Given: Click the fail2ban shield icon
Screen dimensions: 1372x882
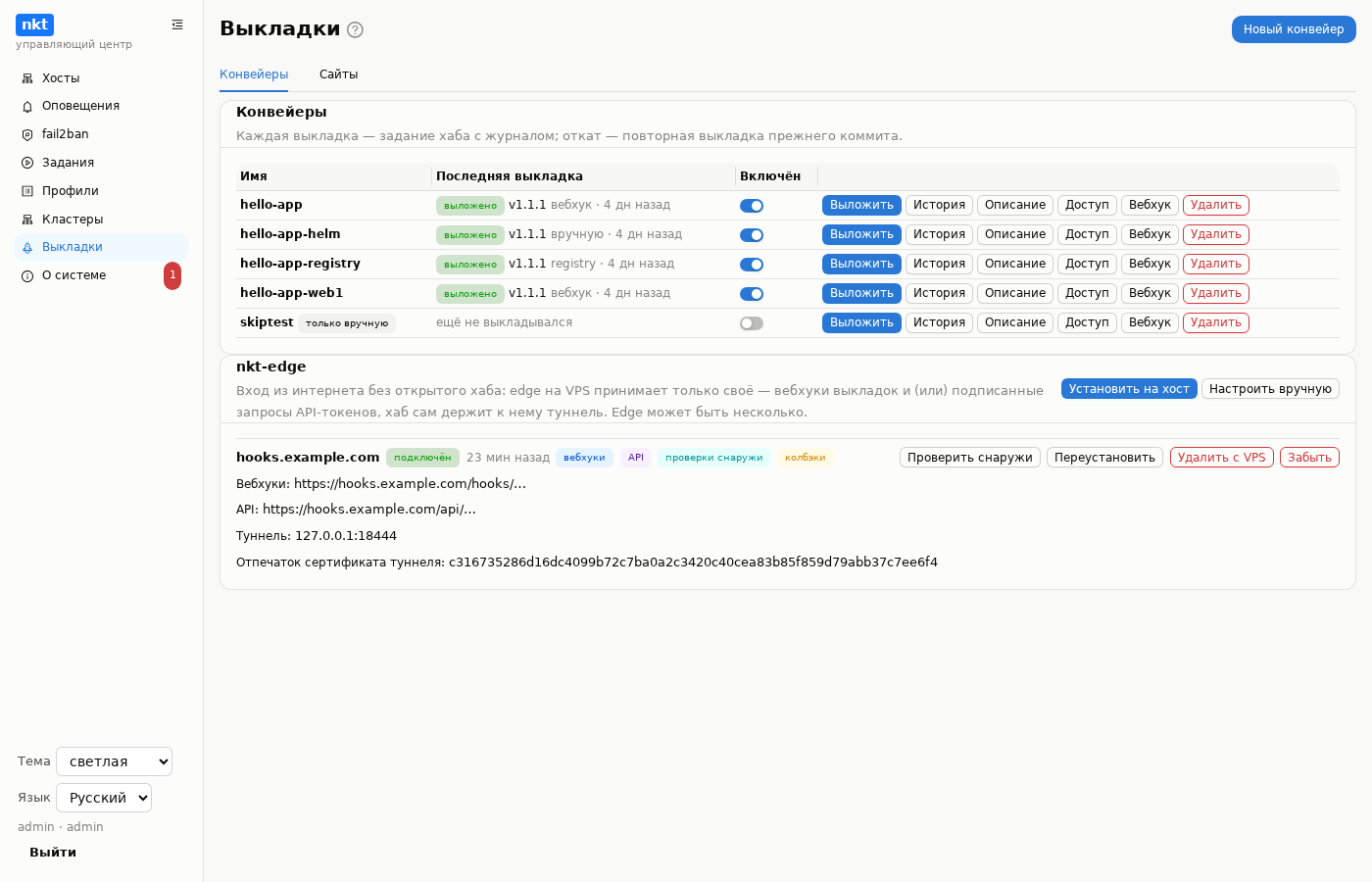Looking at the screenshot, I should click(27, 134).
